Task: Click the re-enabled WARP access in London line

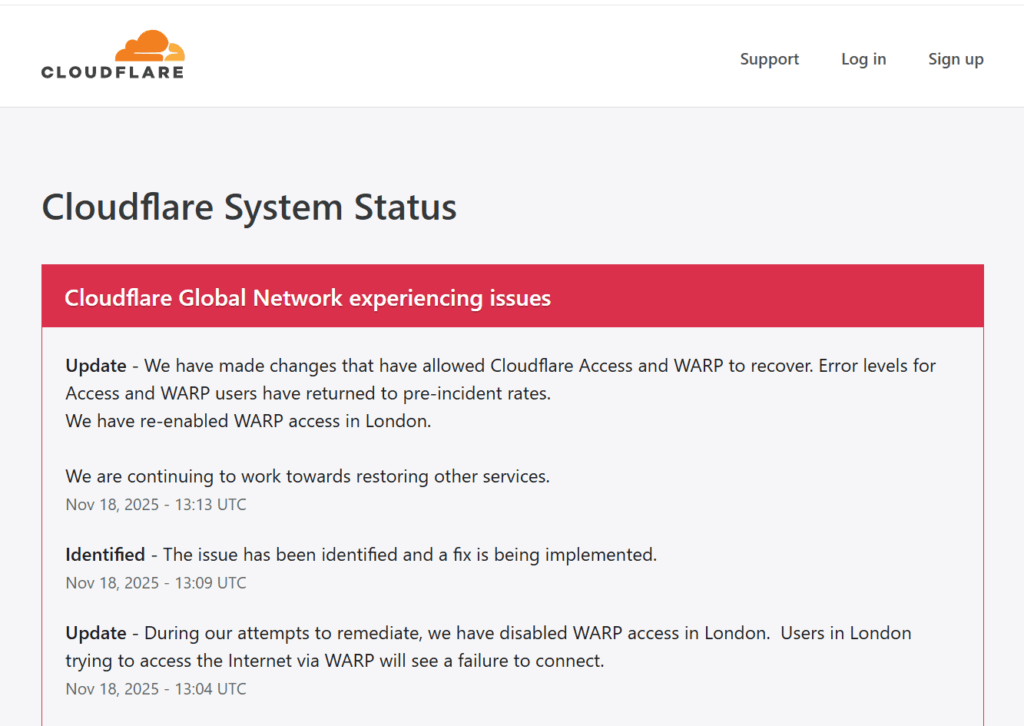Action: [248, 421]
